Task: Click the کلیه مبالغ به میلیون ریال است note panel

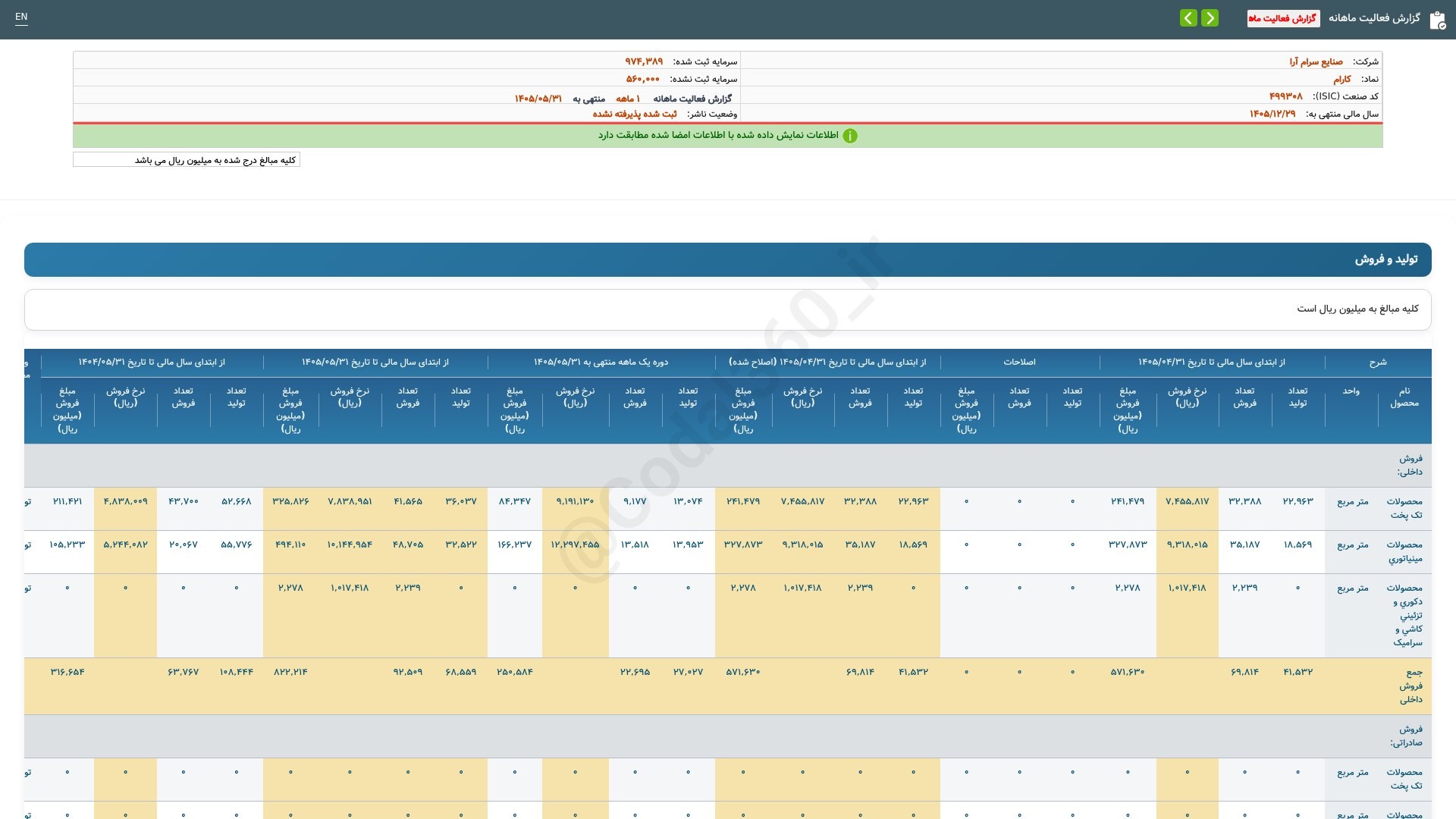Action: point(728,309)
